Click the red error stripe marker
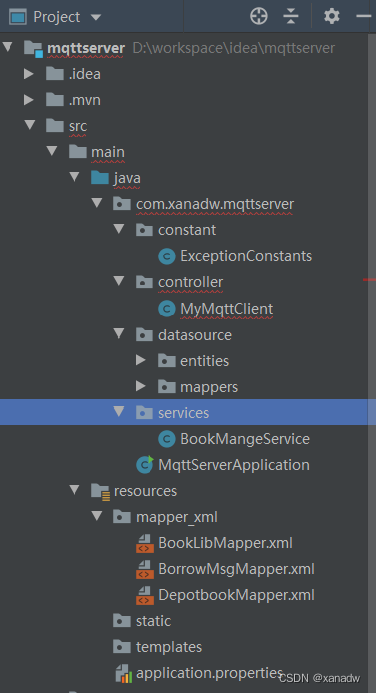 click(x=369, y=280)
